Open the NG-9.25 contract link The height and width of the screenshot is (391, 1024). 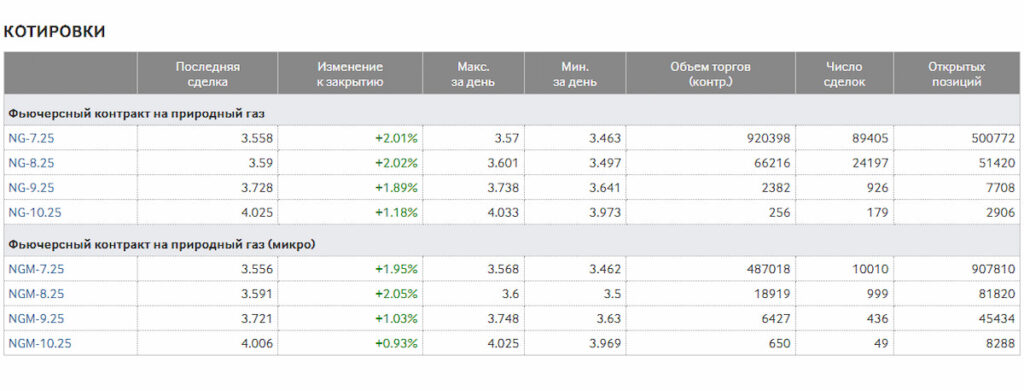(31, 188)
